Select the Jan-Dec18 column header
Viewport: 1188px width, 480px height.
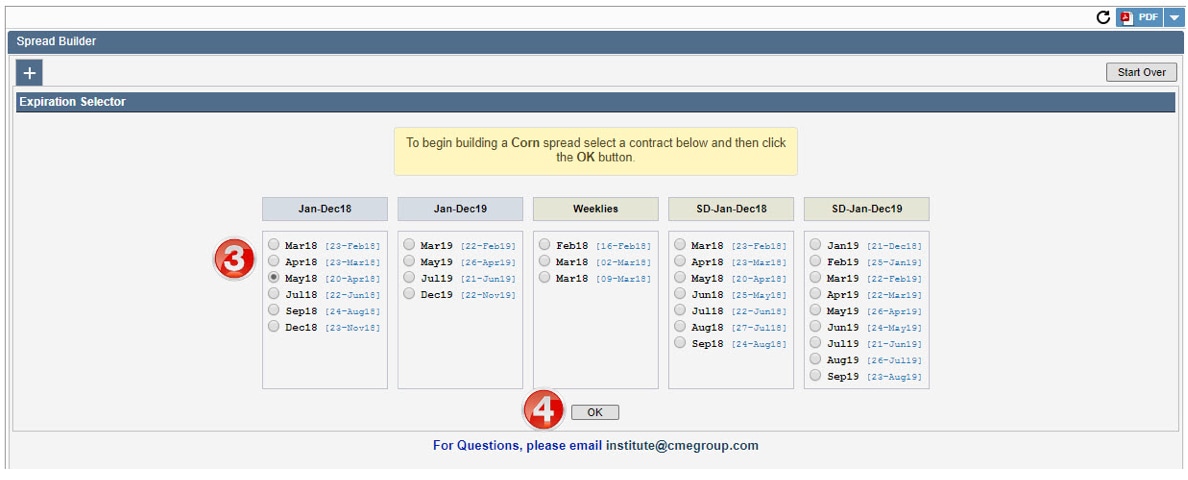coord(324,209)
